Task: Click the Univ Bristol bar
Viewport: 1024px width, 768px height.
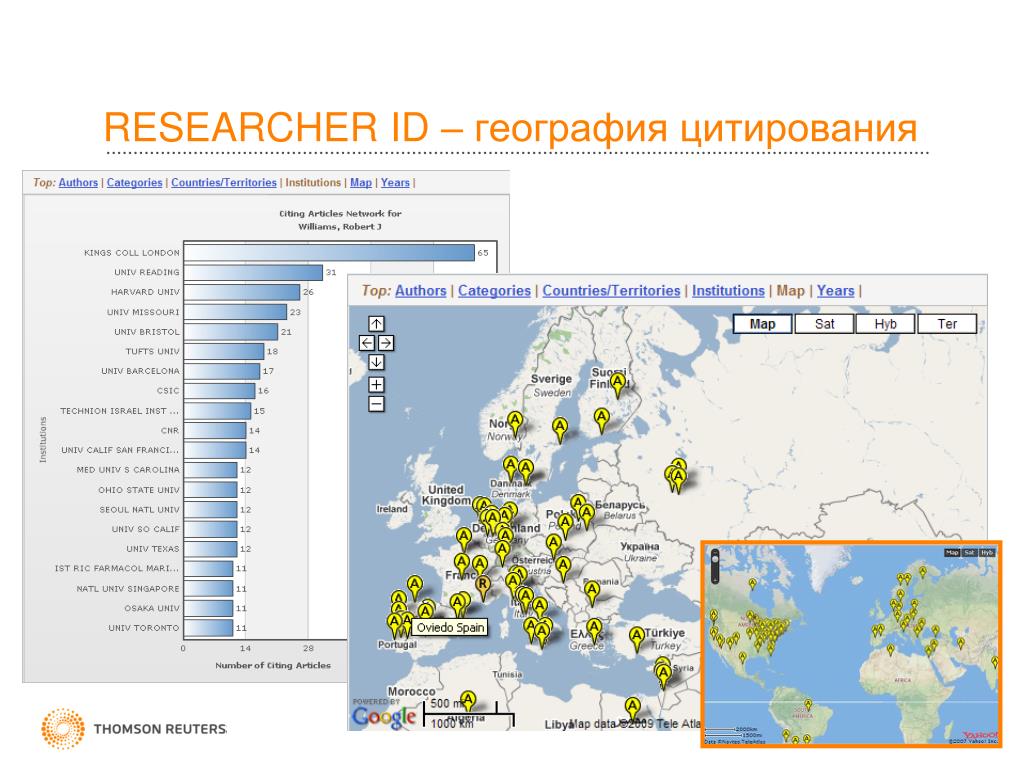Action: coord(231,332)
